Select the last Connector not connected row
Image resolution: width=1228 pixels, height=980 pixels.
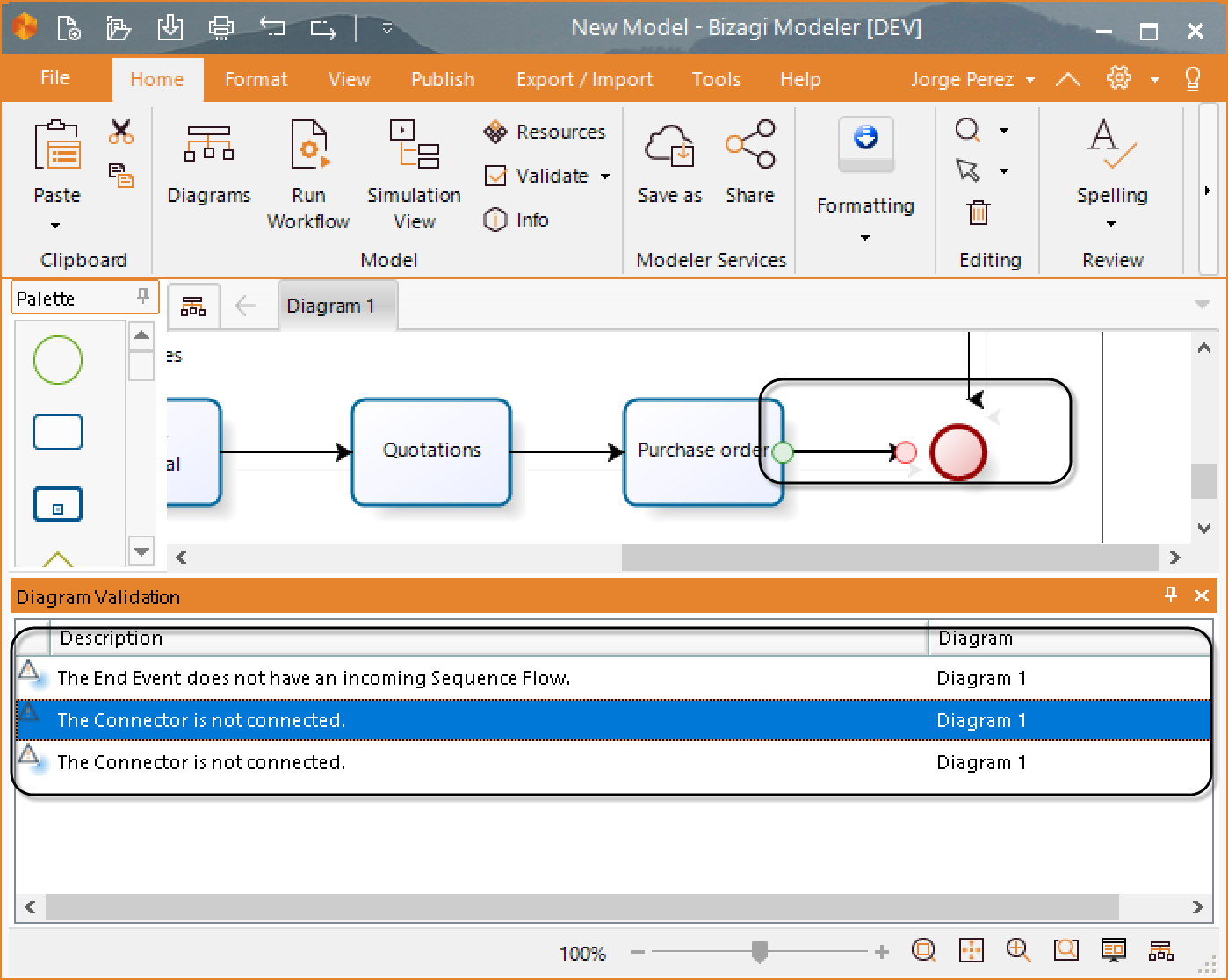pyautogui.click(x=613, y=762)
